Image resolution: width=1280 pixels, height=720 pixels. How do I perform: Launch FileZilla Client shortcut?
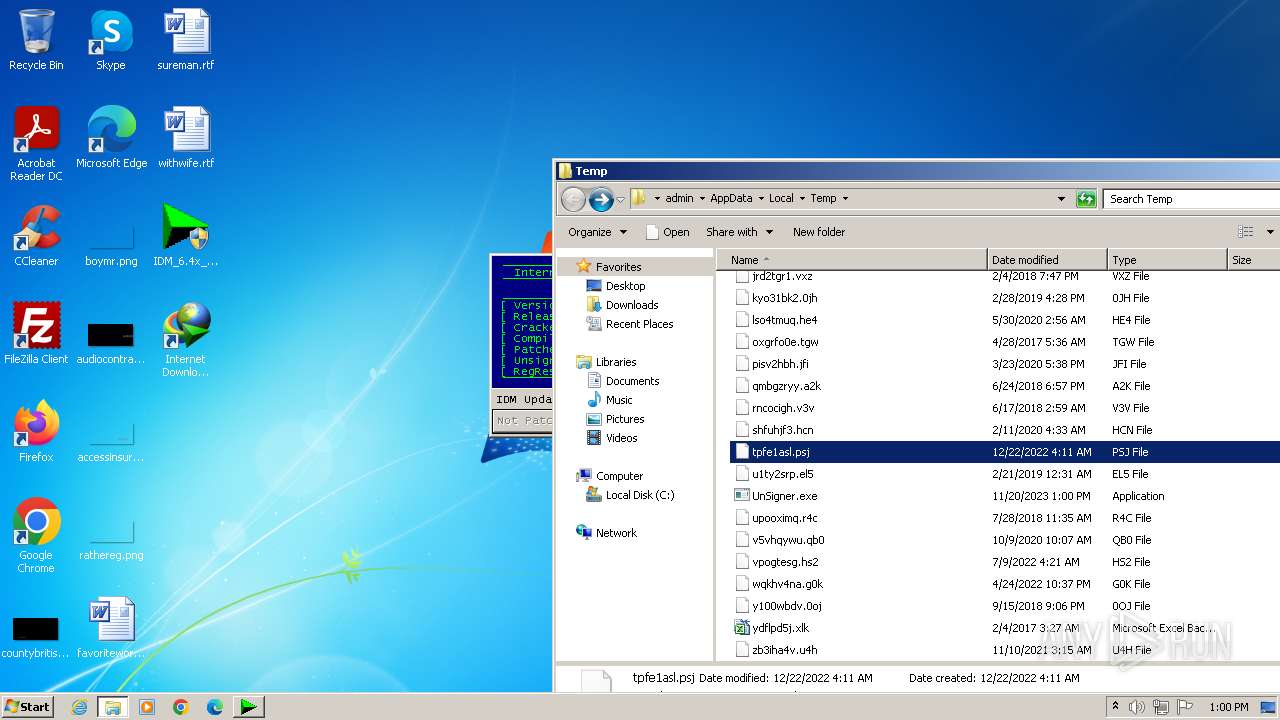pos(36,334)
